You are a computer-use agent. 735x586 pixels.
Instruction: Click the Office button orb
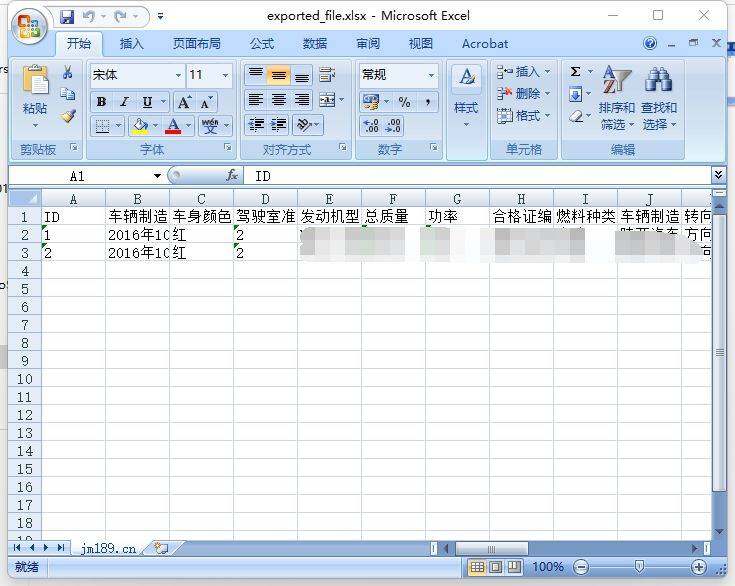point(29,26)
